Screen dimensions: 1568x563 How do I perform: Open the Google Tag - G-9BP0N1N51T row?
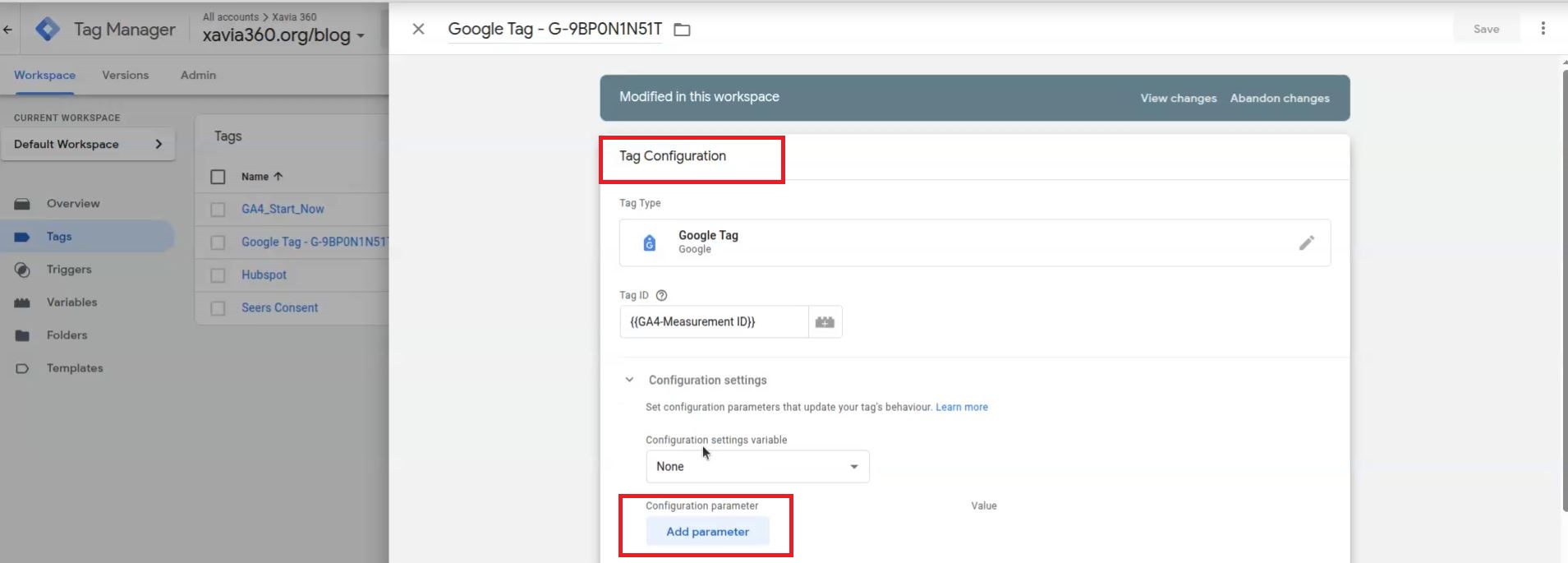coord(315,242)
